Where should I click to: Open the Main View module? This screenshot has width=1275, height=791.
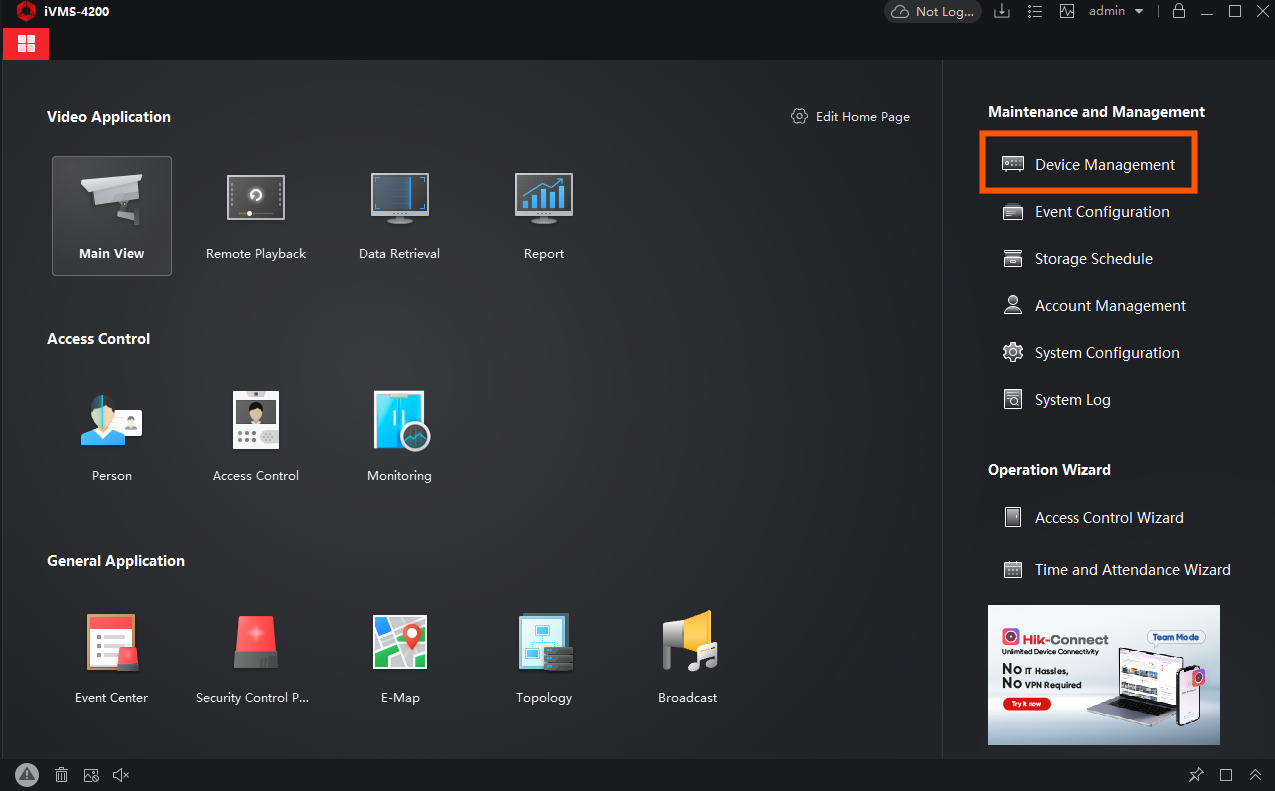[x=112, y=215]
